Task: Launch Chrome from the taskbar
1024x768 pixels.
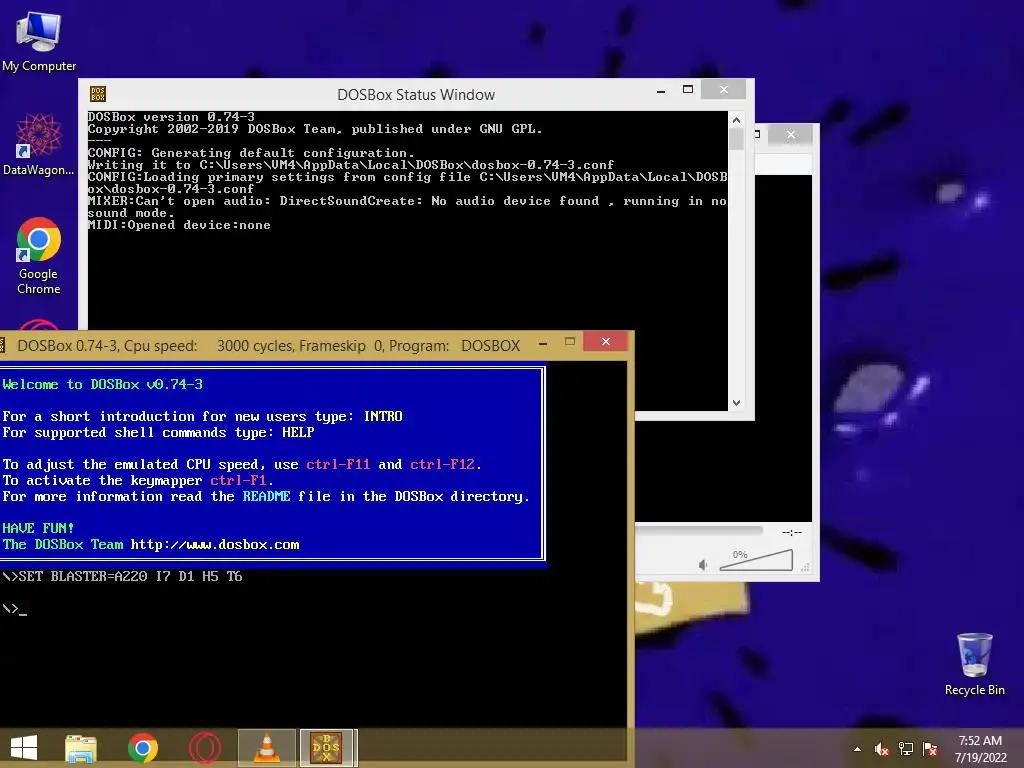Action: coord(143,748)
